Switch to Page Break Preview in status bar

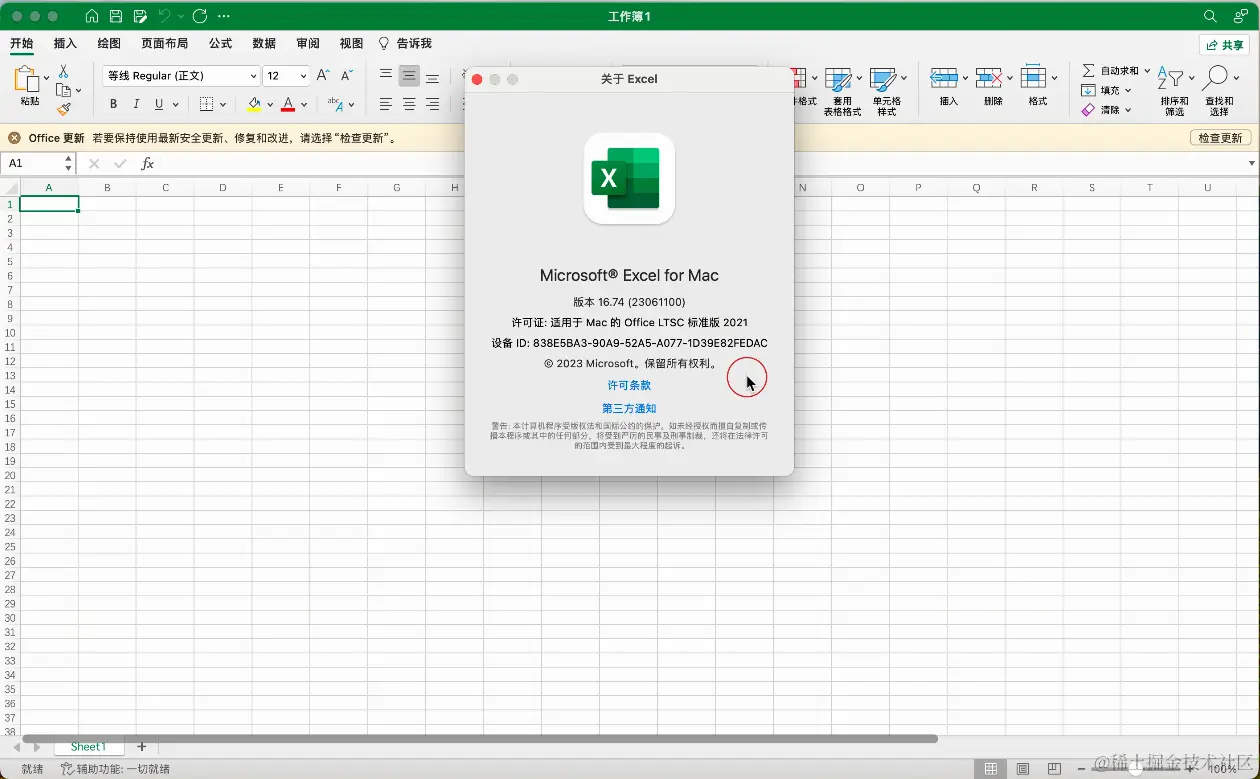pyautogui.click(x=1055, y=769)
